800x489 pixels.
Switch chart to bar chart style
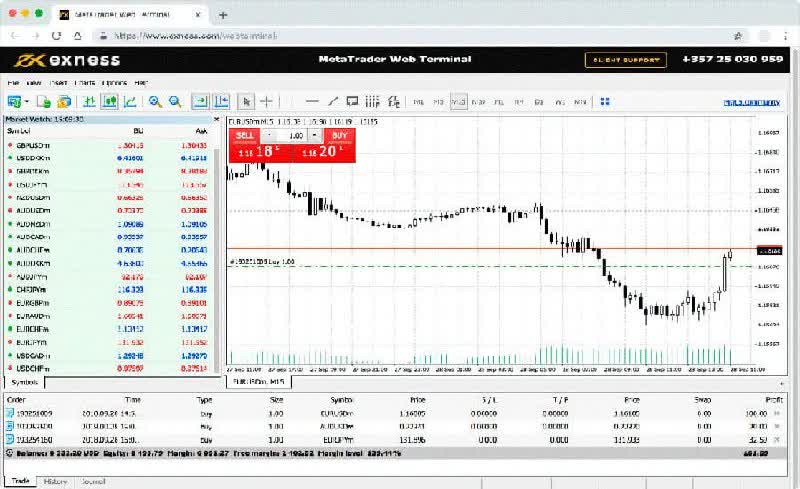pos(89,101)
